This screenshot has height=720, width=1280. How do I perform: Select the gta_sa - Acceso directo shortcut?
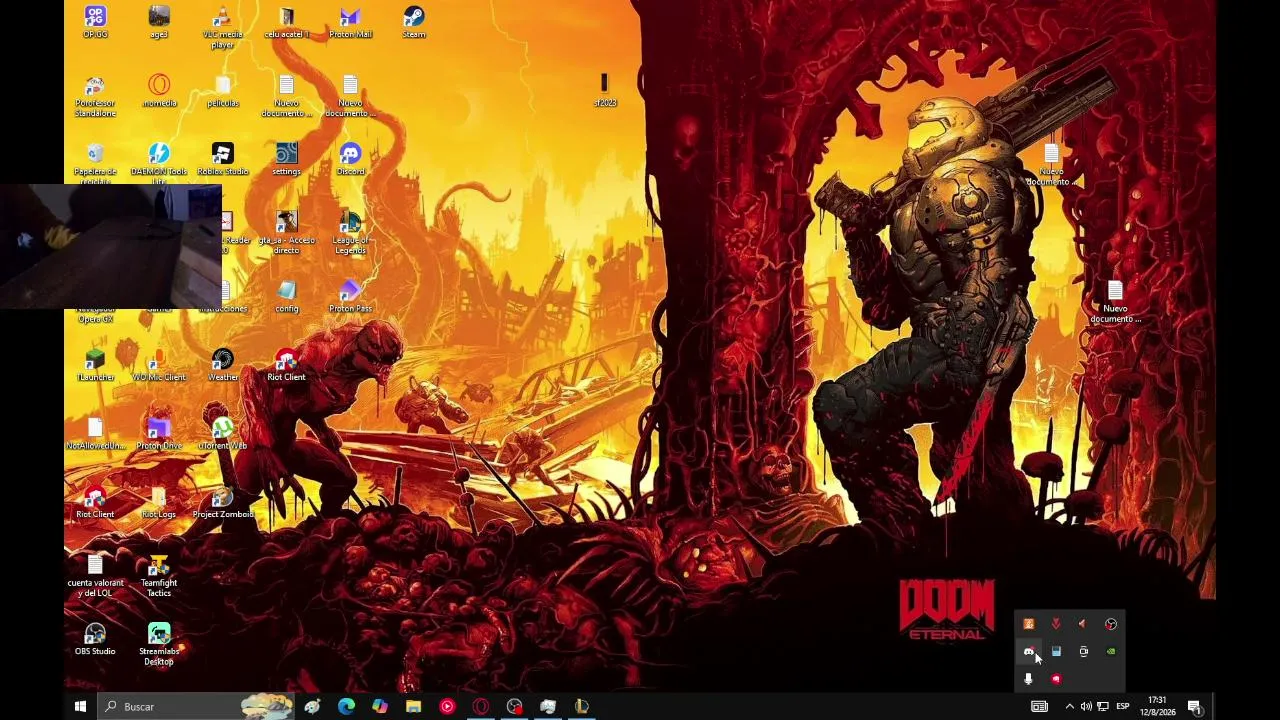(287, 232)
